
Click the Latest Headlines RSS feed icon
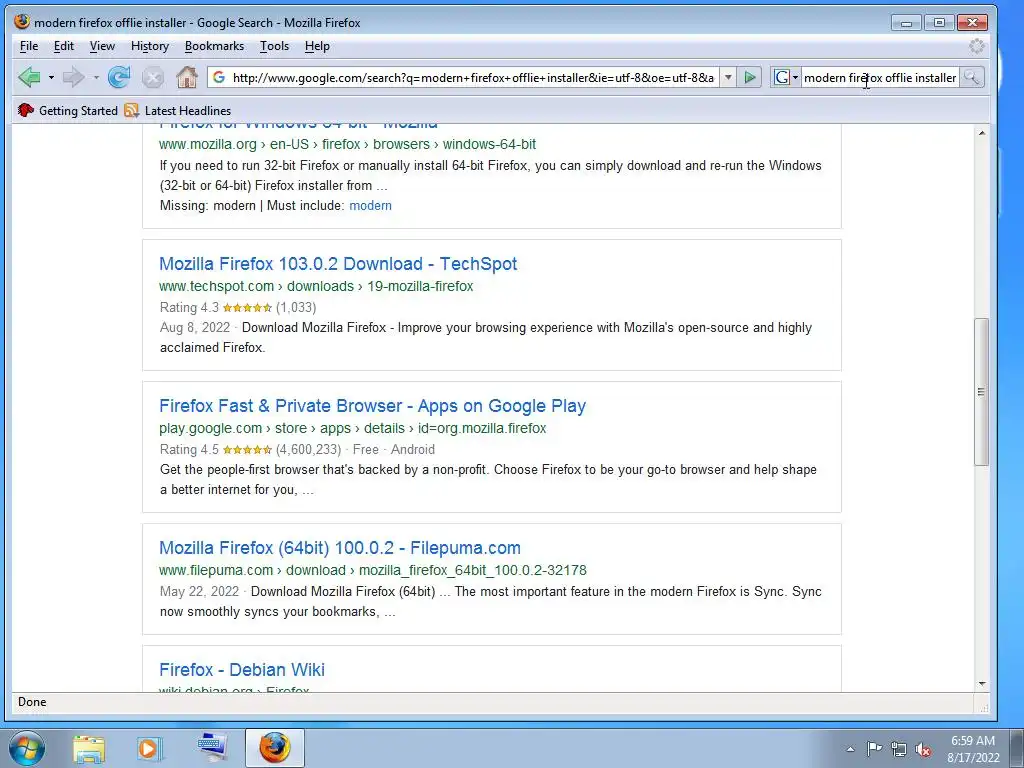point(131,110)
